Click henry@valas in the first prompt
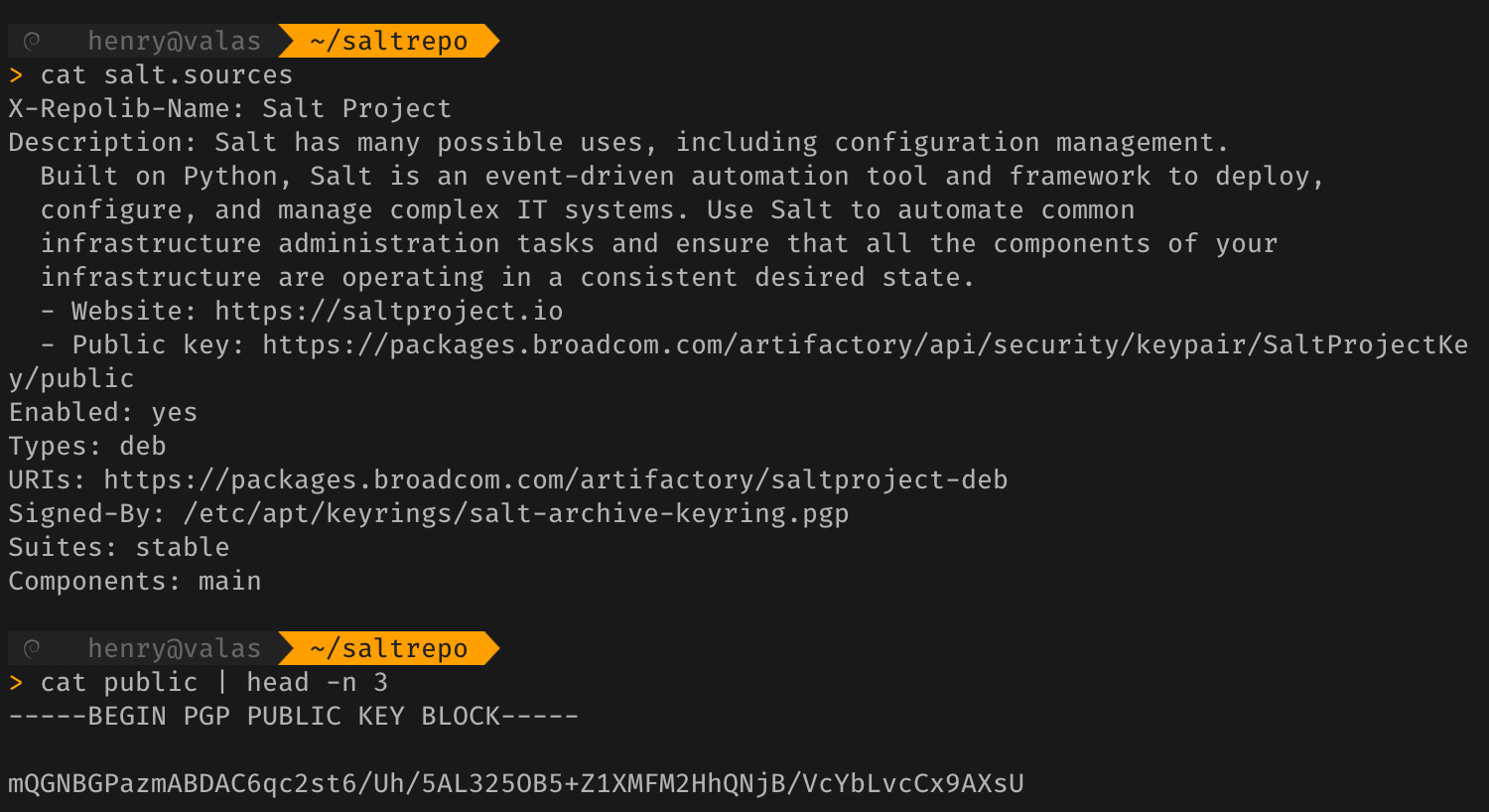Screen dimensions: 1489x812 pyautogui.click(x=174, y=41)
